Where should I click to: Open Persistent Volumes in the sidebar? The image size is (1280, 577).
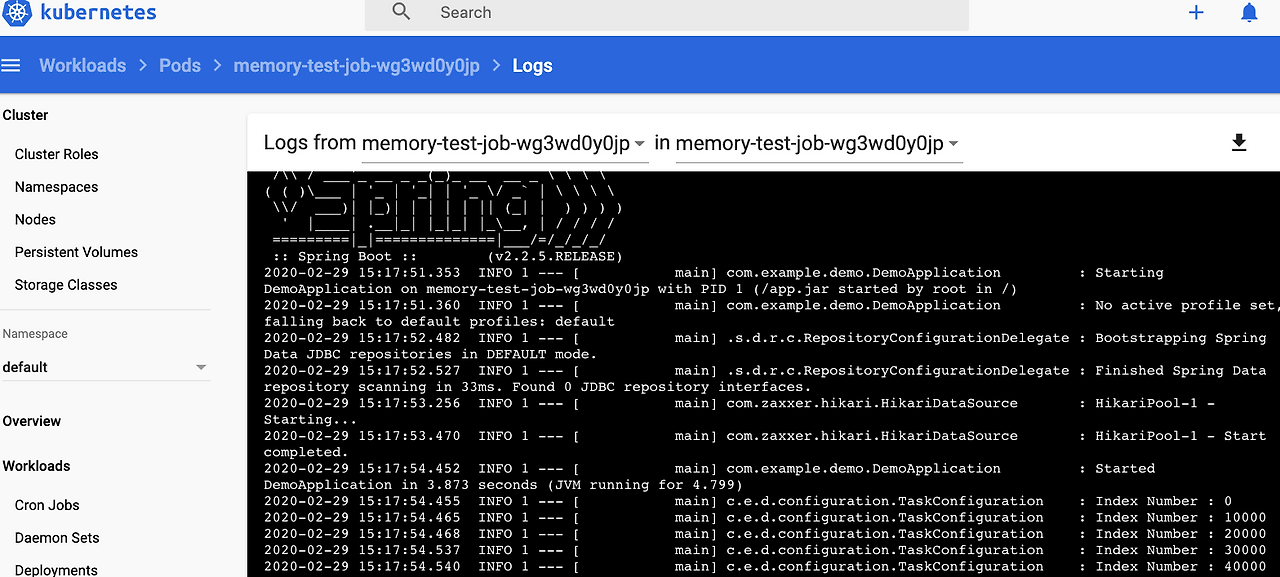point(76,252)
